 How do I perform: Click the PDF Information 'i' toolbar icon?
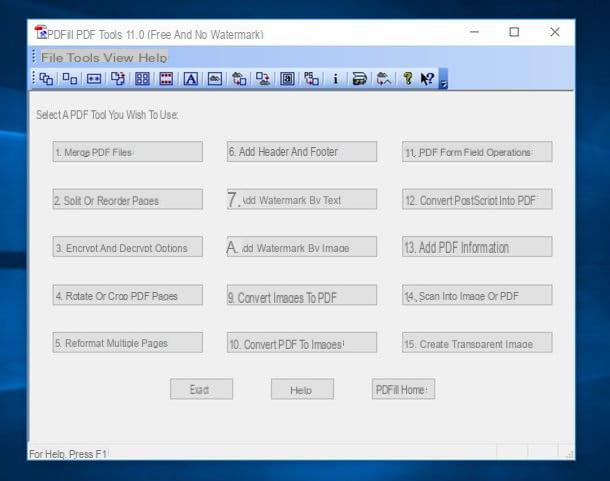coord(335,79)
